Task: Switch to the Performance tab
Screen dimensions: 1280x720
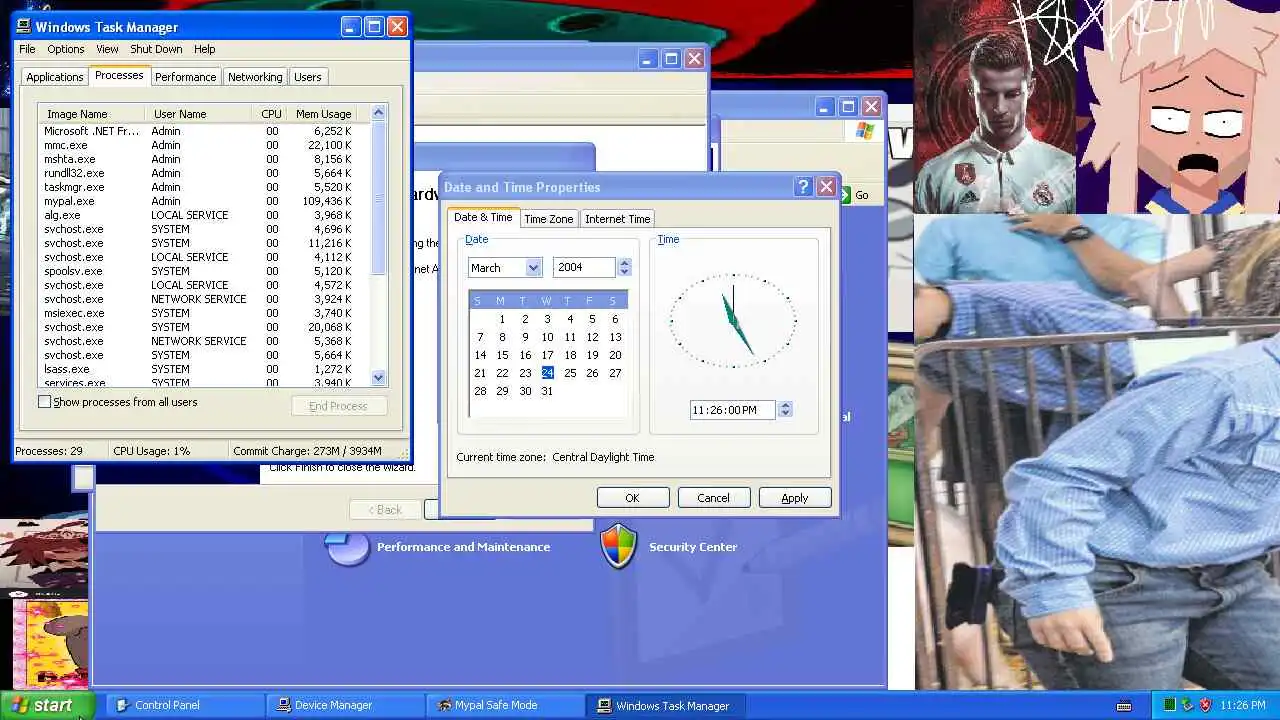Action: [185, 77]
